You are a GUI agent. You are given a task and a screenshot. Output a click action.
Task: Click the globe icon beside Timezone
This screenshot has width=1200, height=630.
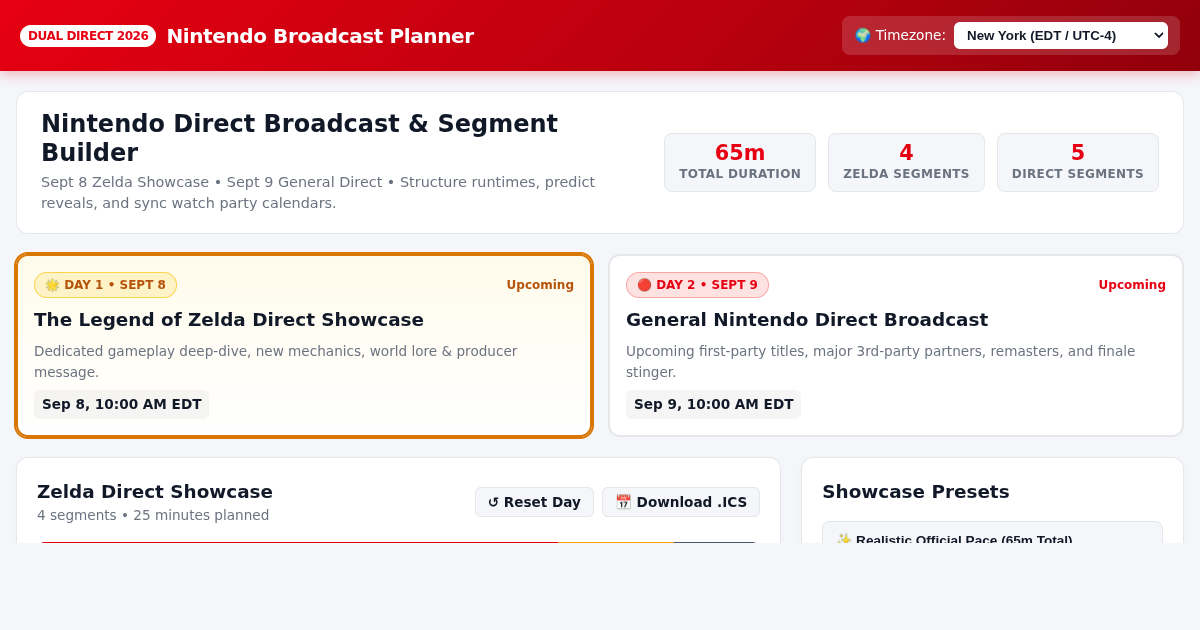[862, 35]
